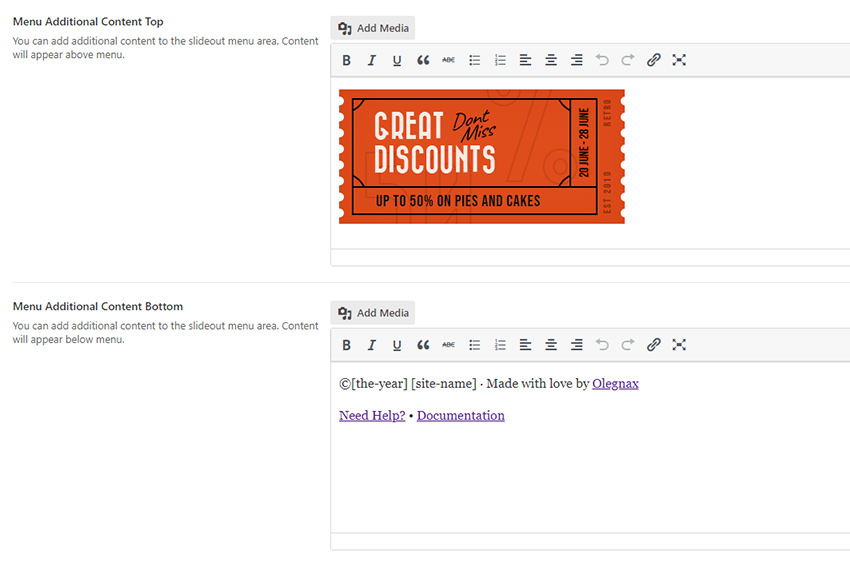850x567 pixels.
Task: Insert blockquote in the bottom content editor
Action: 423,345
